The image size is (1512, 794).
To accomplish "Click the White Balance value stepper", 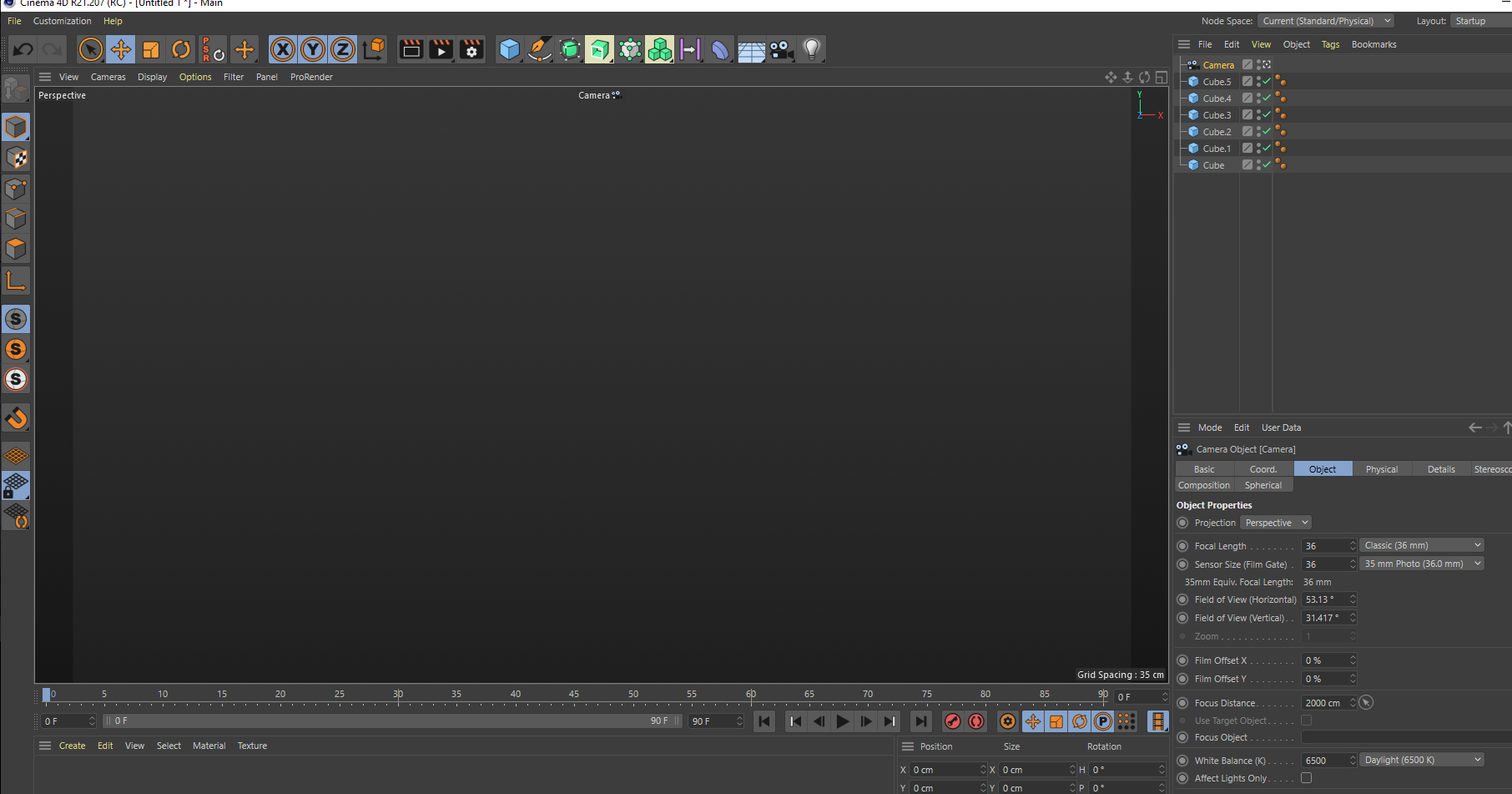I will (1353, 760).
